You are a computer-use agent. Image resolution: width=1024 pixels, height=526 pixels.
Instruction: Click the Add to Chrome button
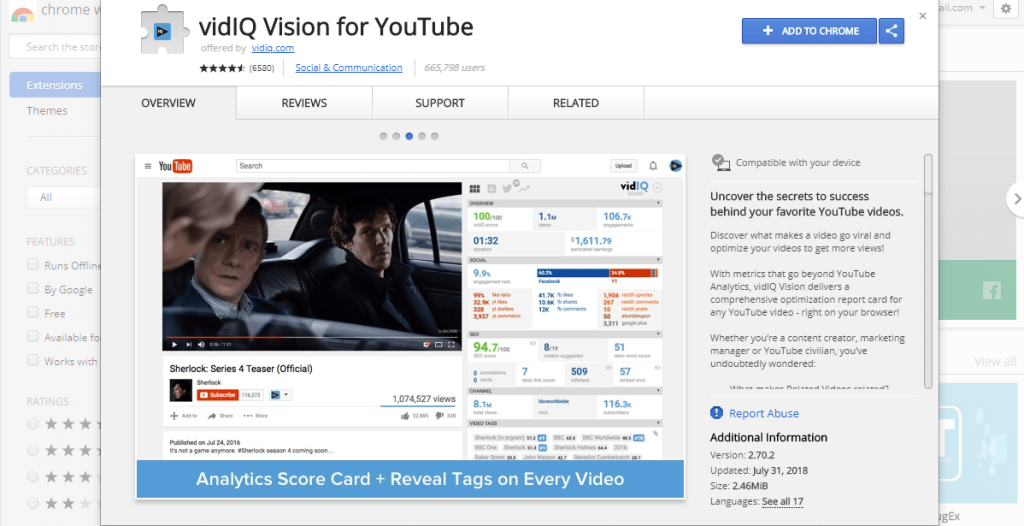coord(808,31)
